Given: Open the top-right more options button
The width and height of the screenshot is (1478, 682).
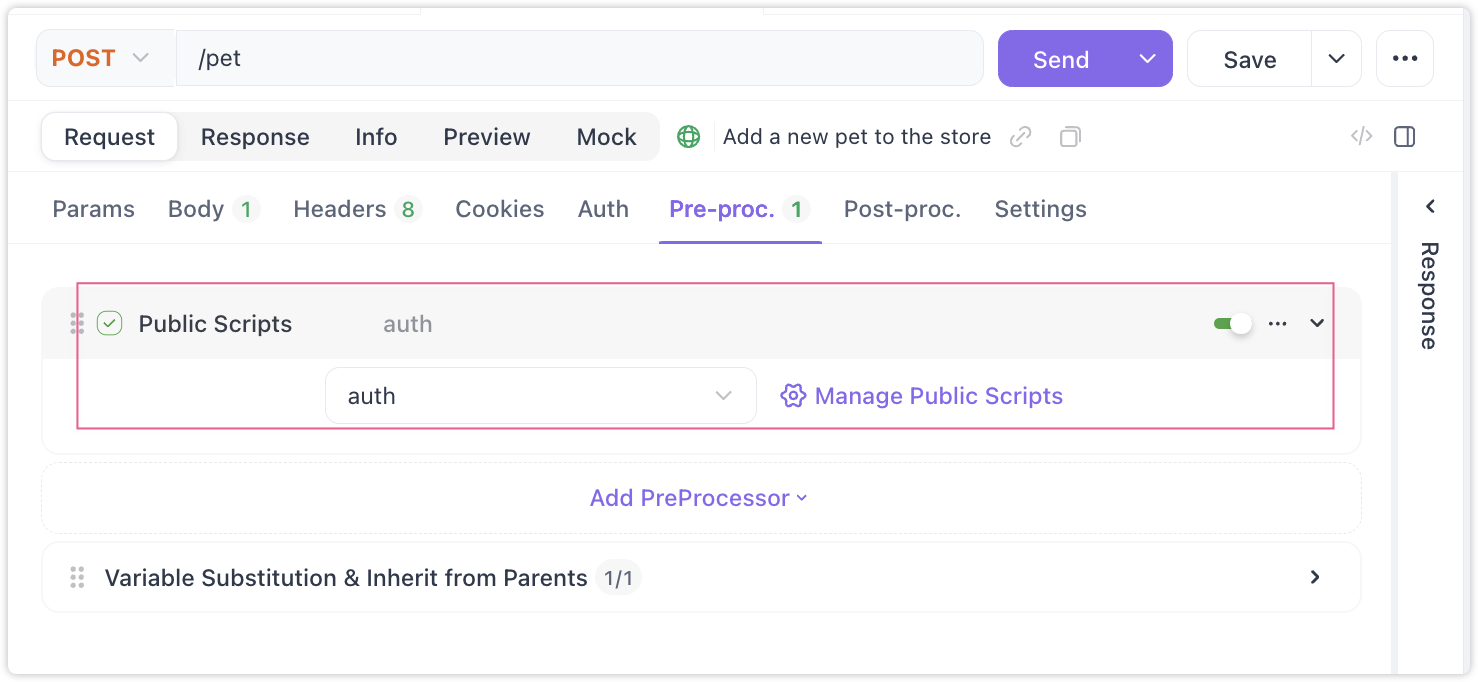Looking at the screenshot, I should point(1405,59).
